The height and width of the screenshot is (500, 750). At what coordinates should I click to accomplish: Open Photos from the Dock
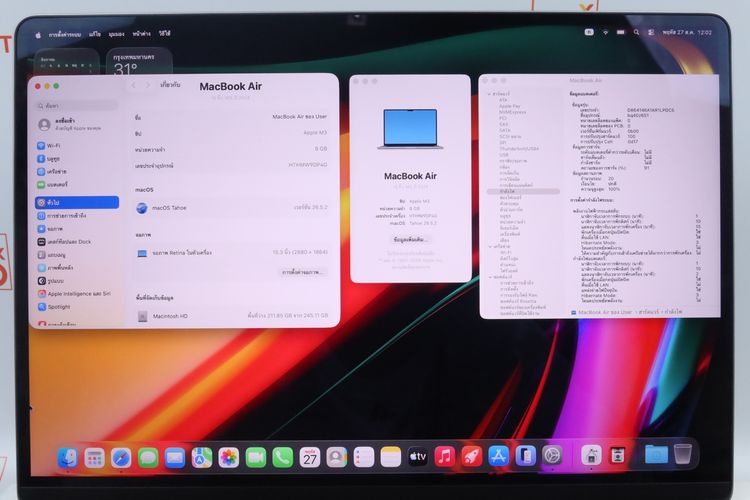[229, 457]
